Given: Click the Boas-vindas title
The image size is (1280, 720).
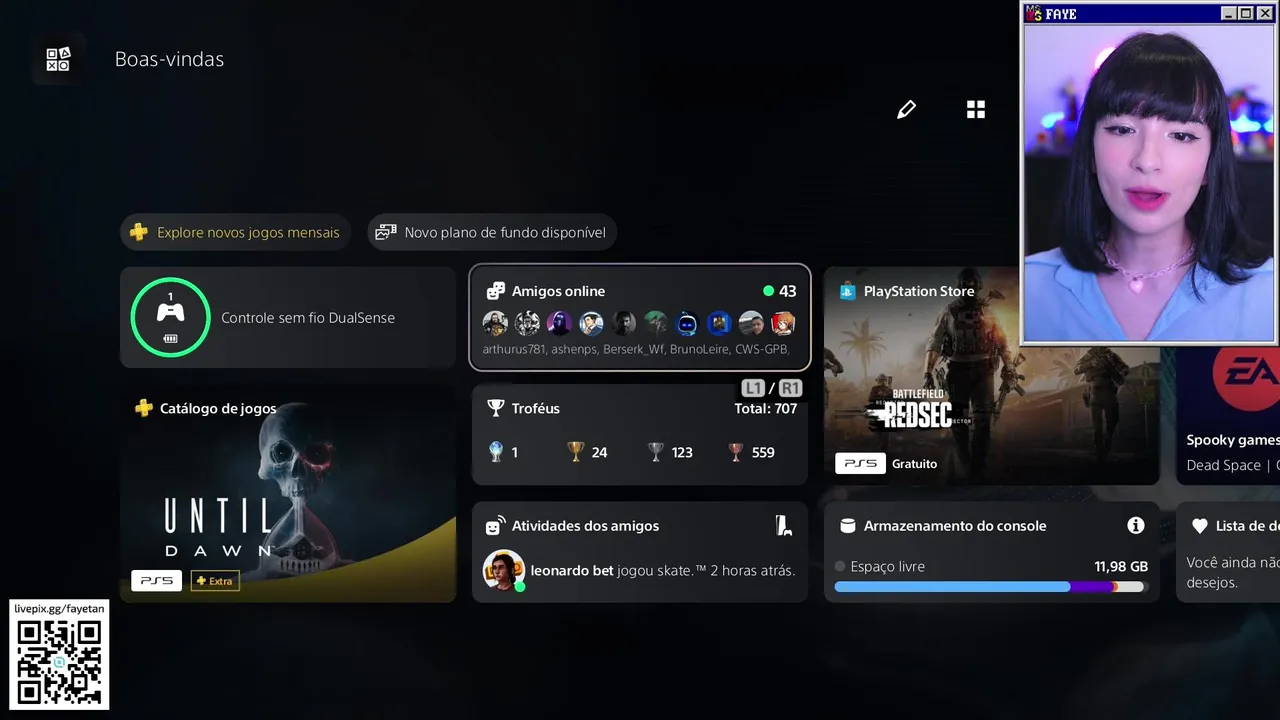Looking at the screenshot, I should 169,59.
